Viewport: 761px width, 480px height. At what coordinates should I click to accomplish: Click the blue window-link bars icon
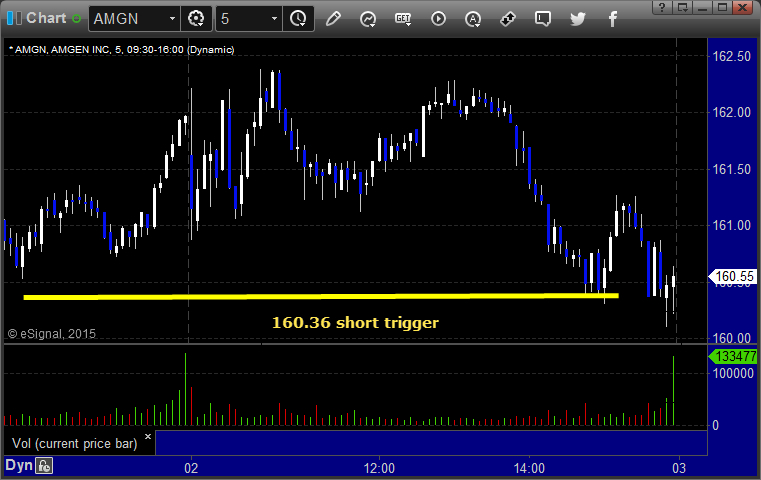pos(14,18)
